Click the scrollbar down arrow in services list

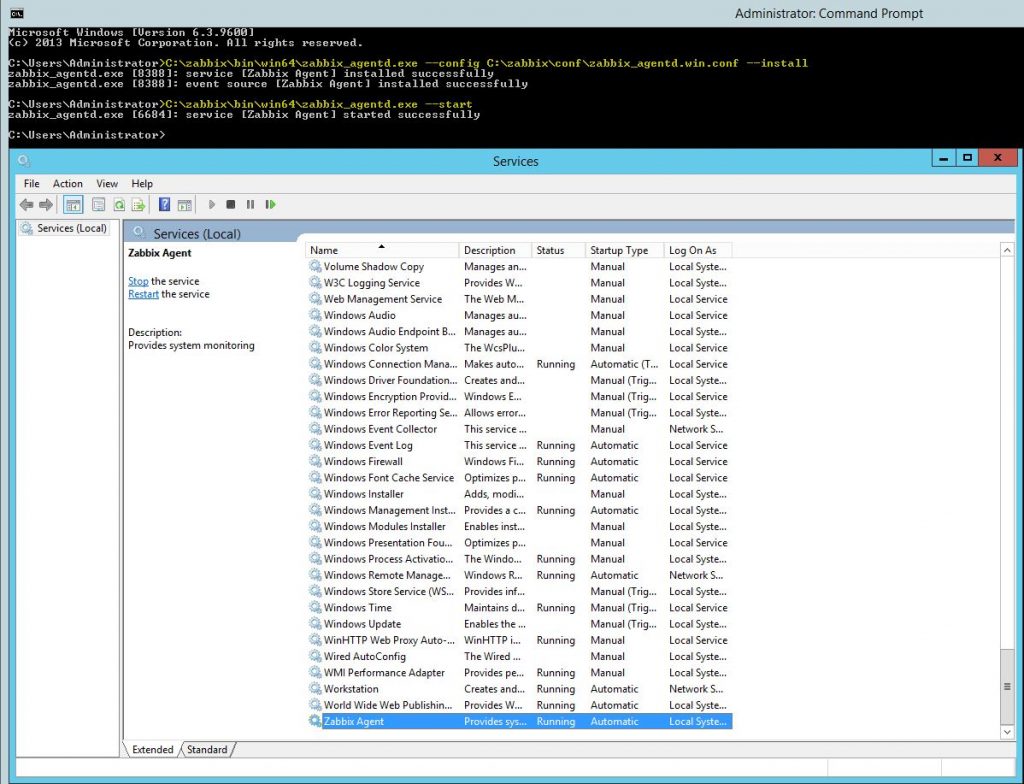tap(1007, 732)
